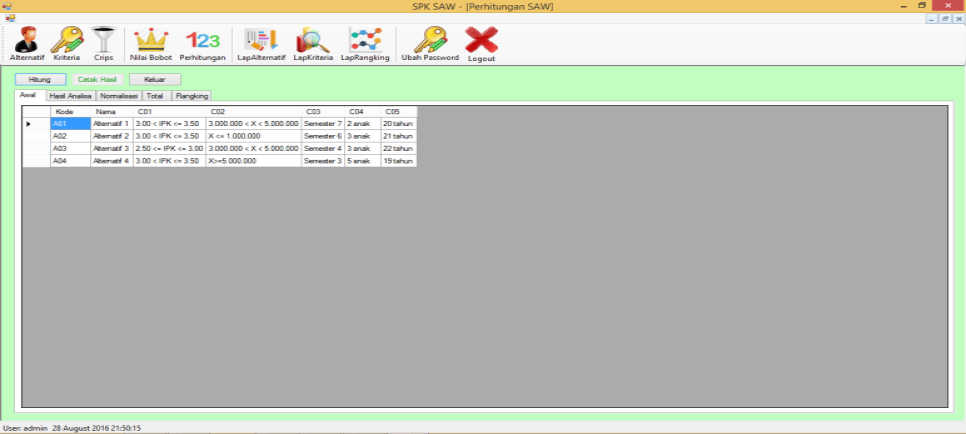Select the Alternatif 3 name cell
966x434 pixels.
click(x=112, y=148)
